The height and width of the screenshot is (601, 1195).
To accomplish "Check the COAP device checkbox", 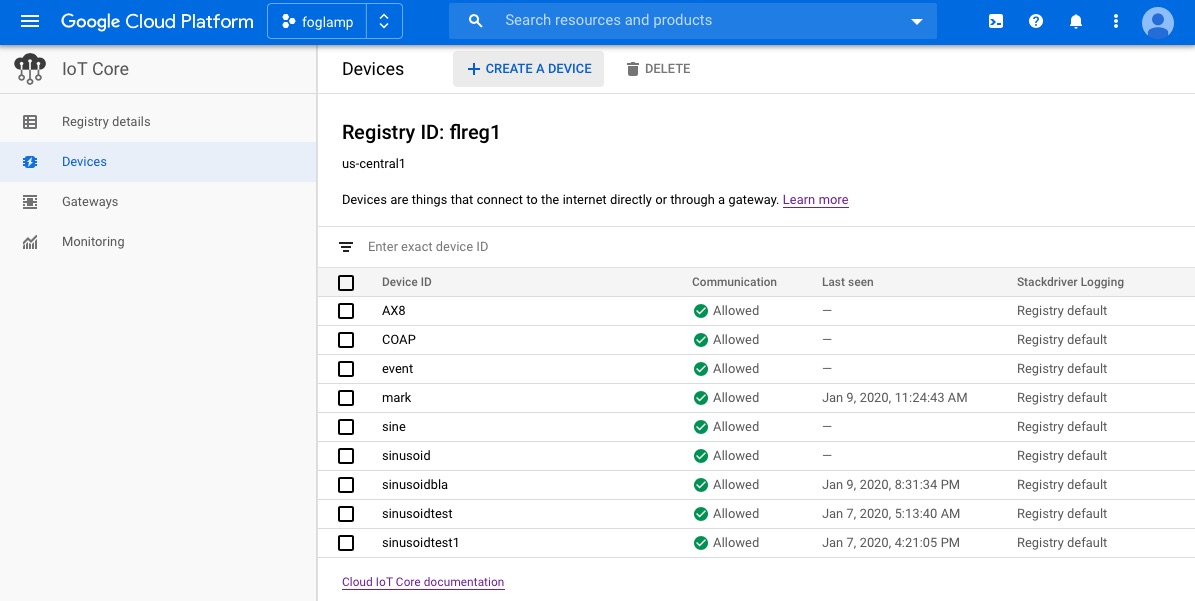I will (346, 340).
